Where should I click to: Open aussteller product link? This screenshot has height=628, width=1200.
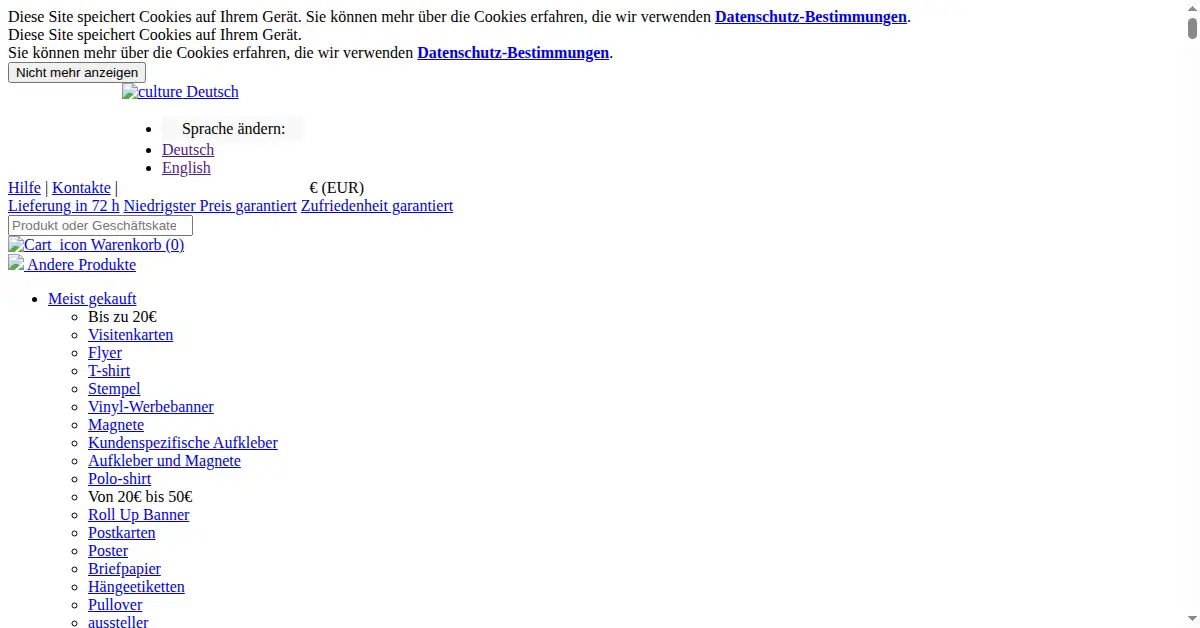pyautogui.click(x=118, y=622)
